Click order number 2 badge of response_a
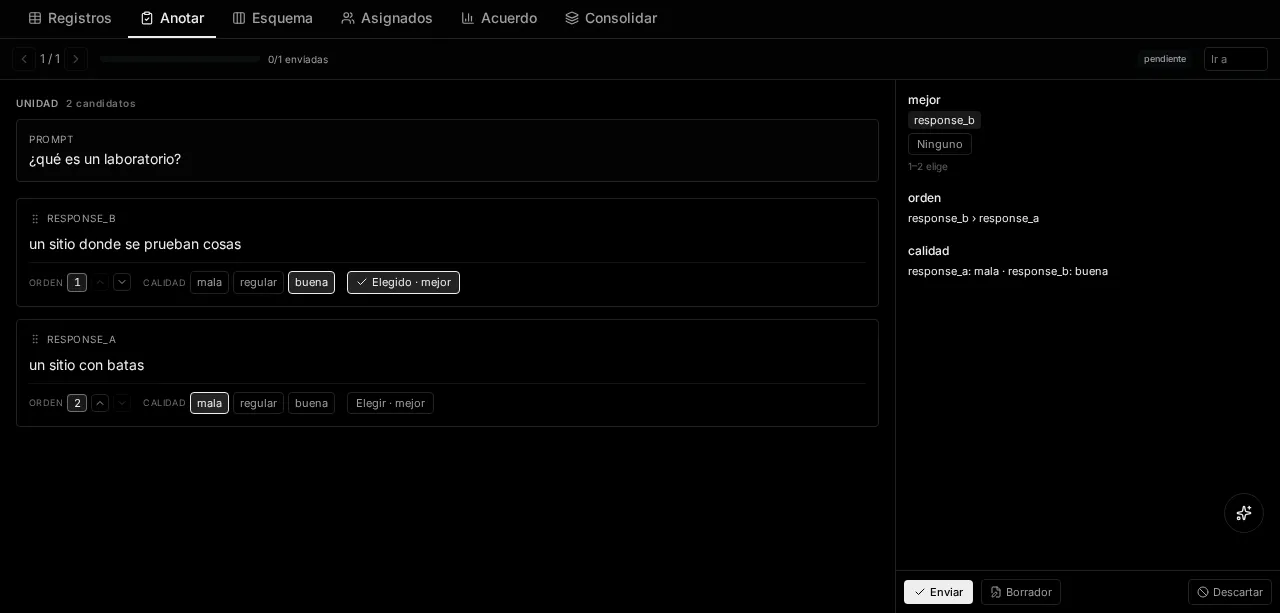Screen dimensions: 1280x613 coord(77,403)
